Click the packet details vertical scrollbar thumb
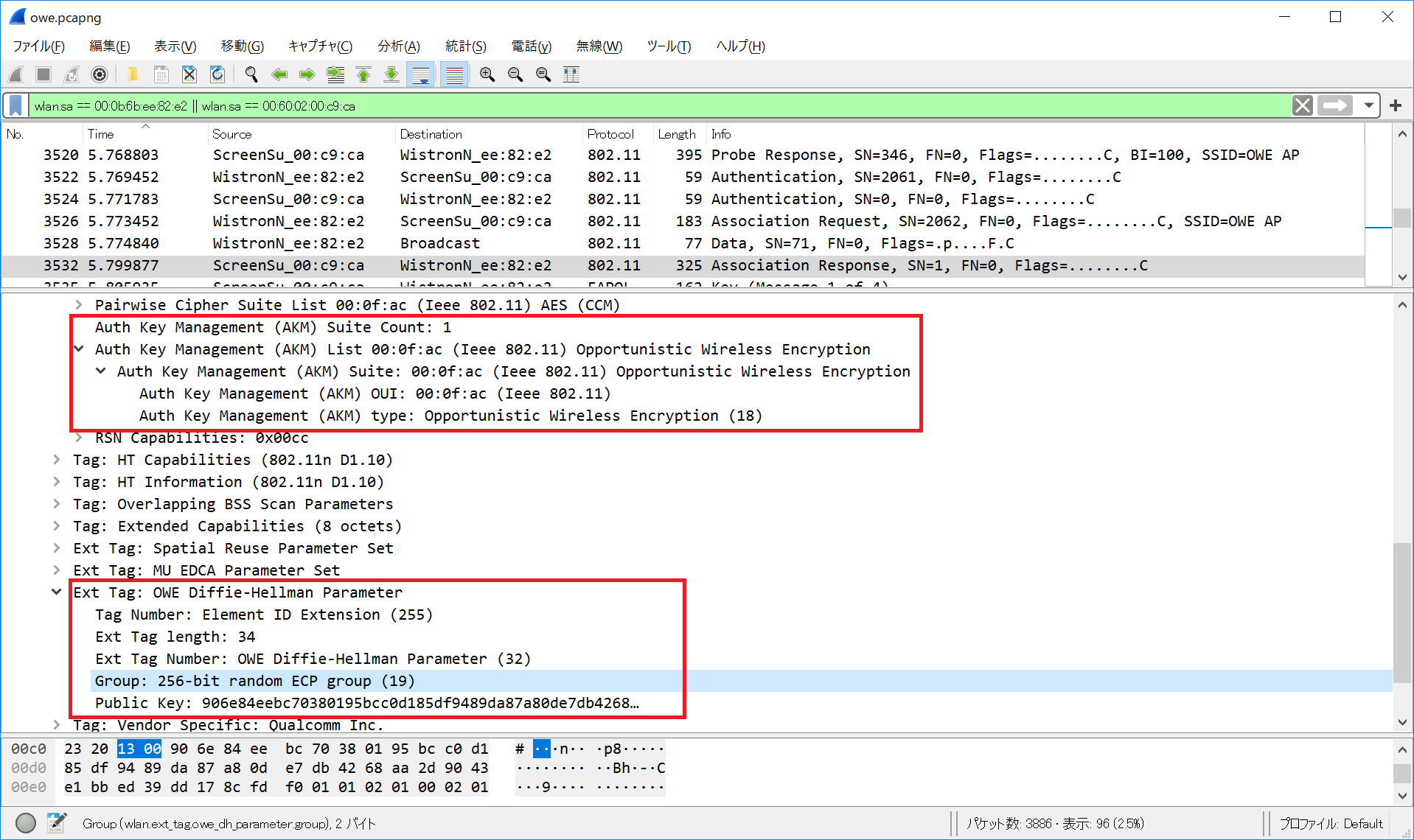The width and height of the screenshot is (1414, 840). click(x=1401, y=612)
